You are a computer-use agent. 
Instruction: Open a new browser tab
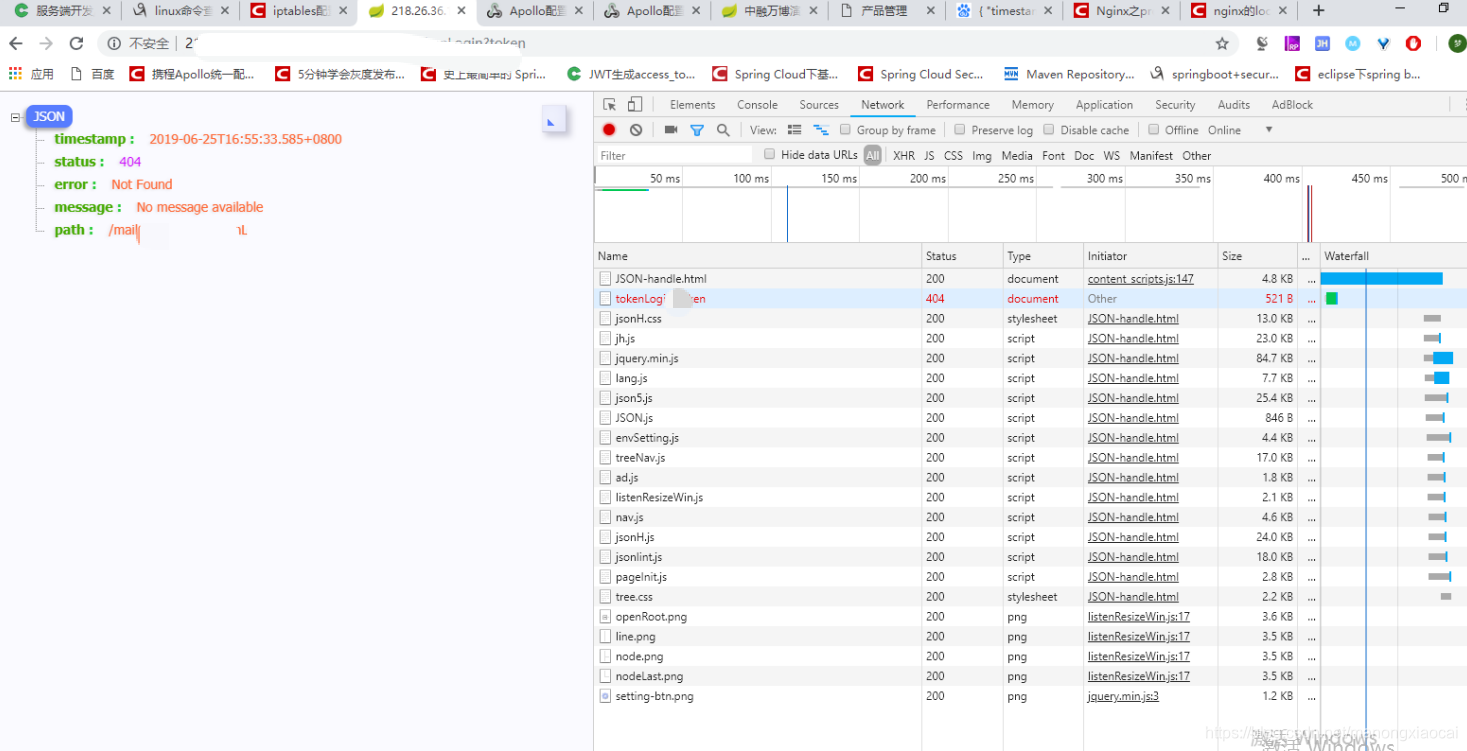tap(1318, 10)
